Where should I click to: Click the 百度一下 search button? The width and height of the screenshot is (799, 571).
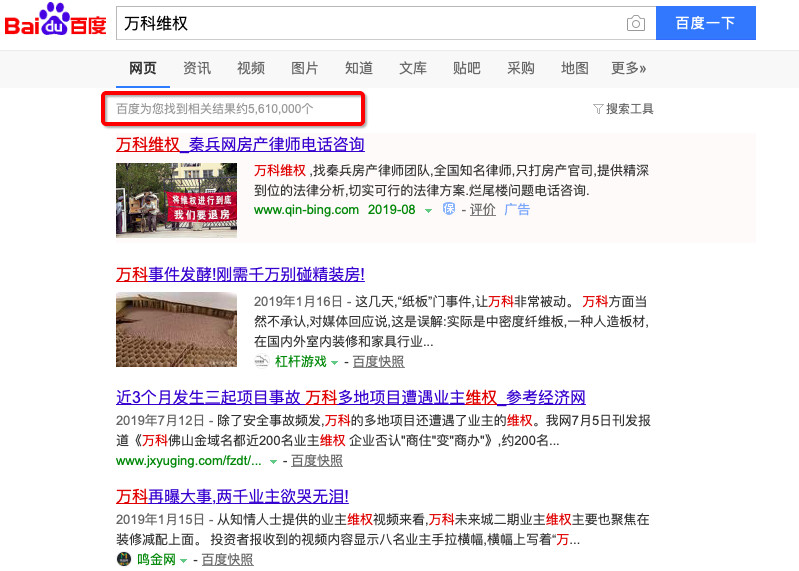[x=705, y=23]
